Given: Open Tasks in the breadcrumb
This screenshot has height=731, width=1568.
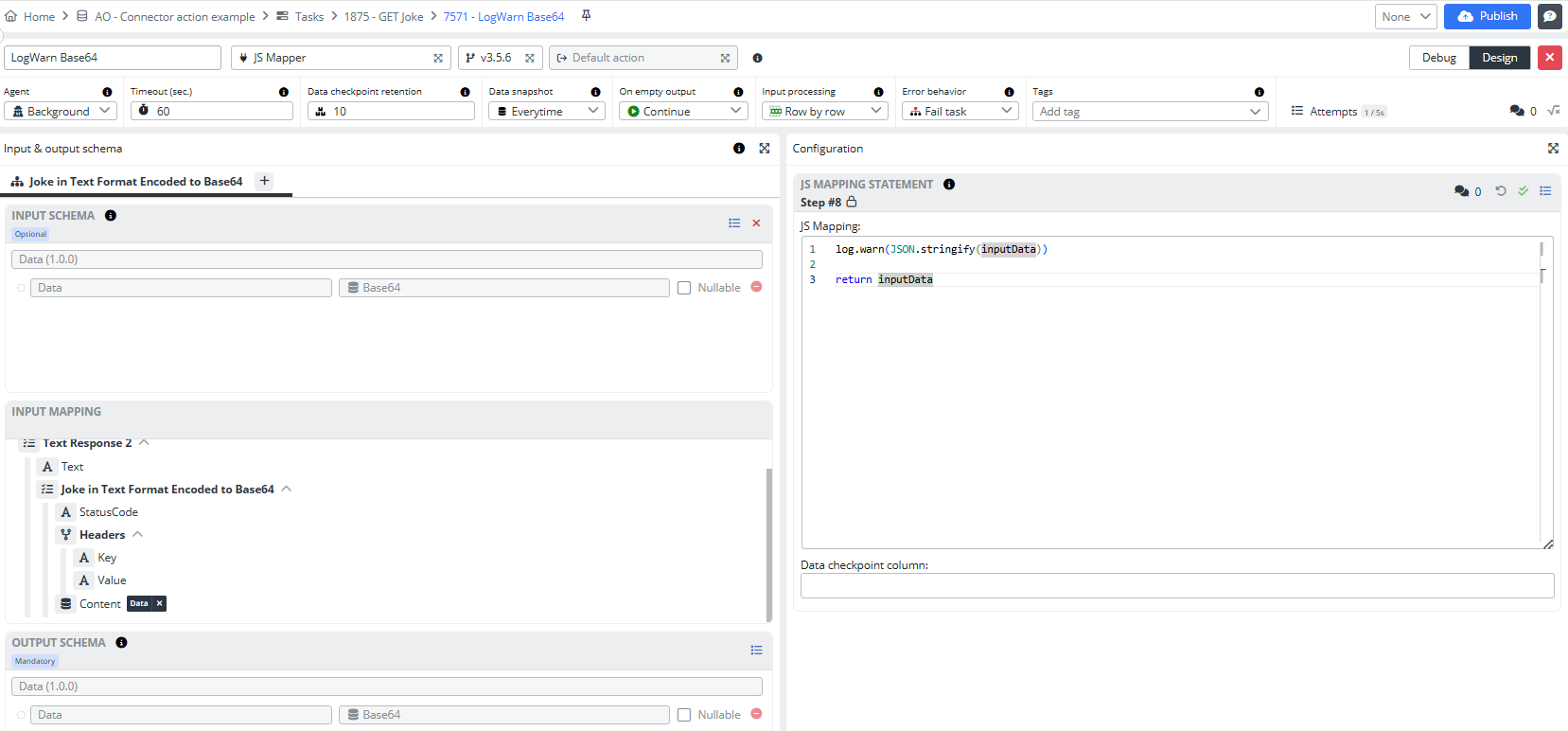Looking at the screenshot, I should tap(308, 17).
